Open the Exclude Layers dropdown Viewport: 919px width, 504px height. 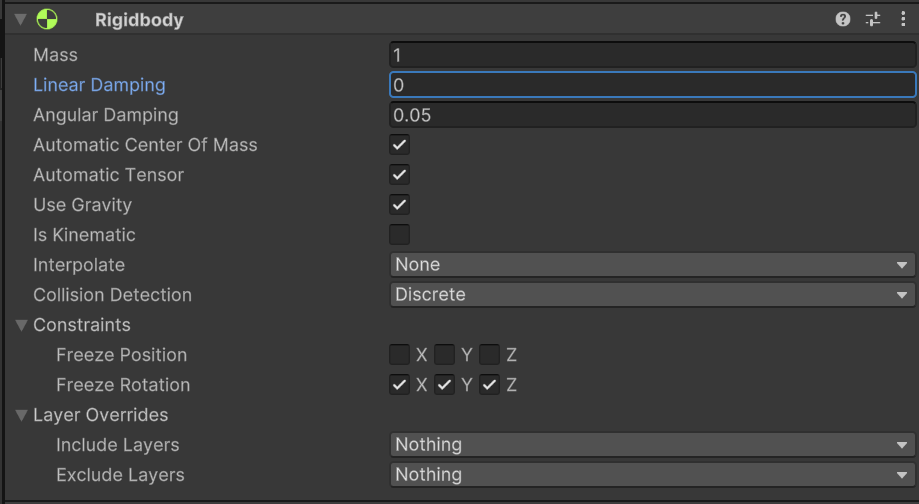(651, 475)
